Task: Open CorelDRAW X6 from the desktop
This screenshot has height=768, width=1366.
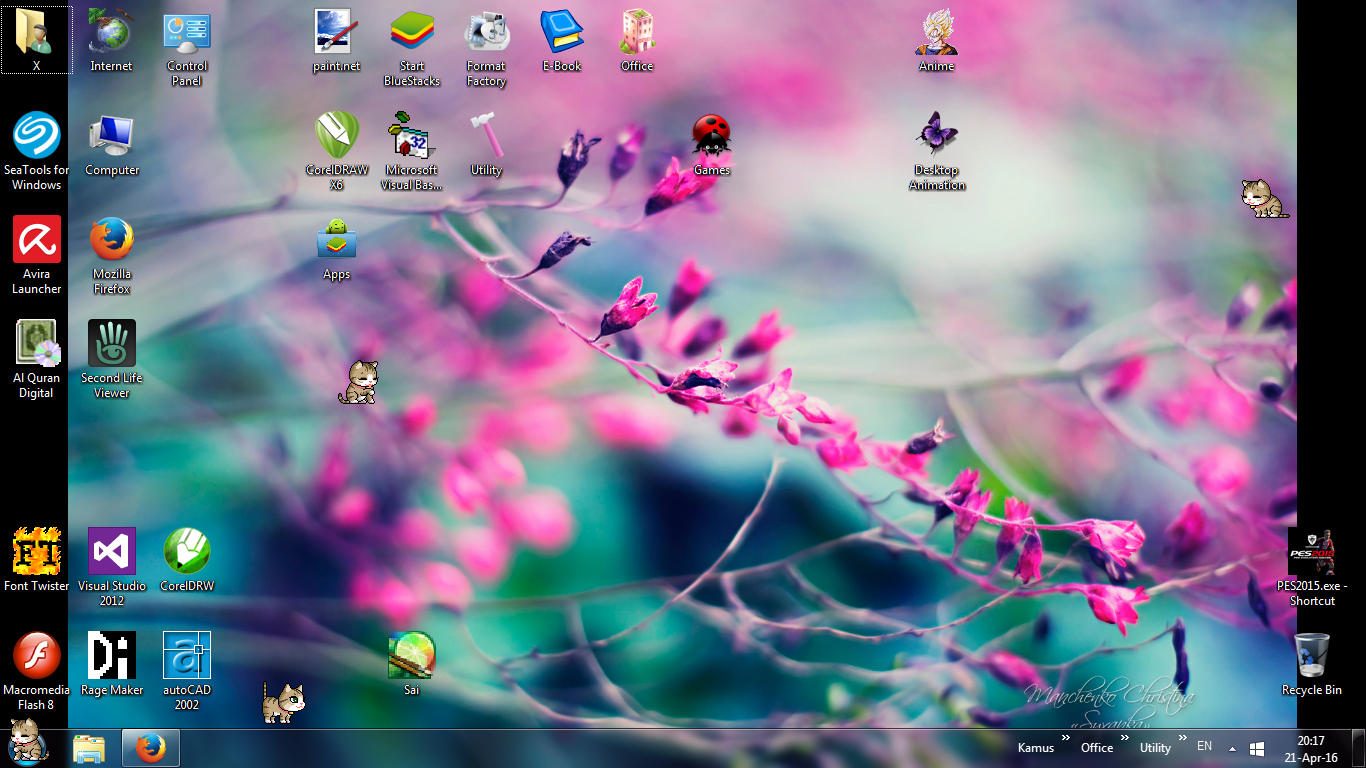Action: (x=336, y=136)
